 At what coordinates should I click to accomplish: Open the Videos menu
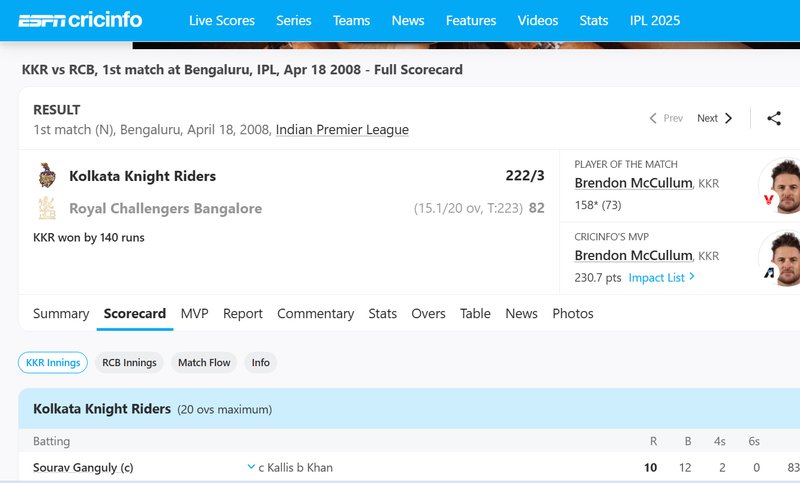coord(538,20)
